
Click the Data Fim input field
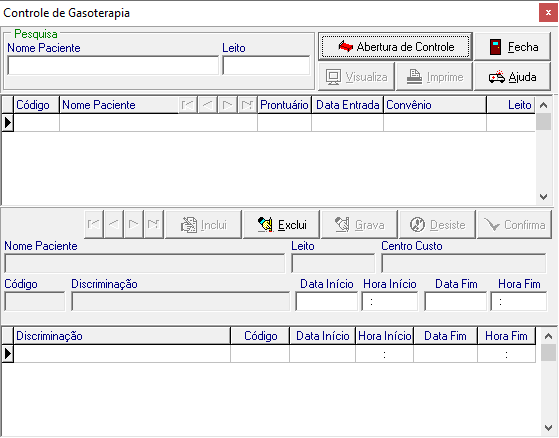click(x=456, y=302)
